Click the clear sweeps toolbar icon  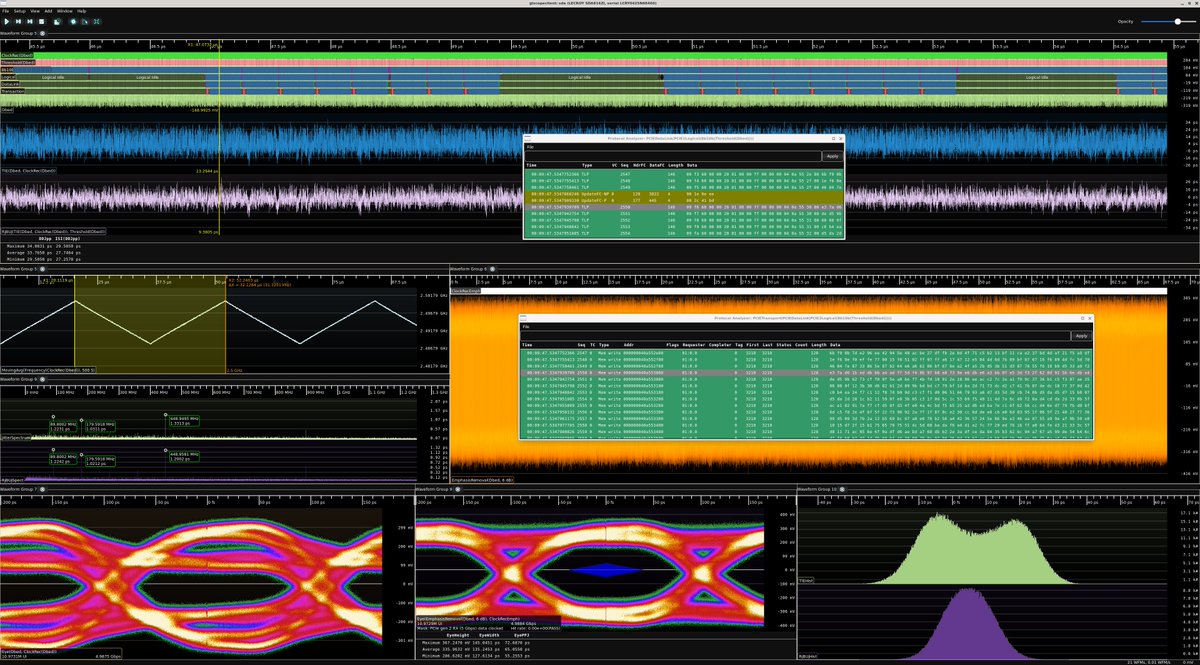tap(85, 22)
